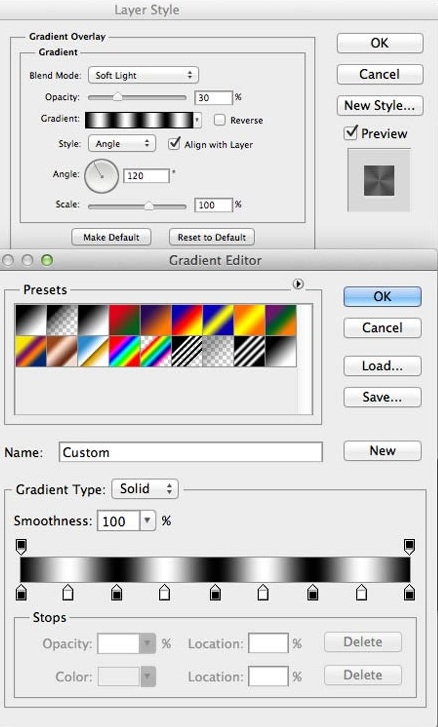438x727 pixels.
Task: Click the opacity stop Location field
Action: coord(268,644)
